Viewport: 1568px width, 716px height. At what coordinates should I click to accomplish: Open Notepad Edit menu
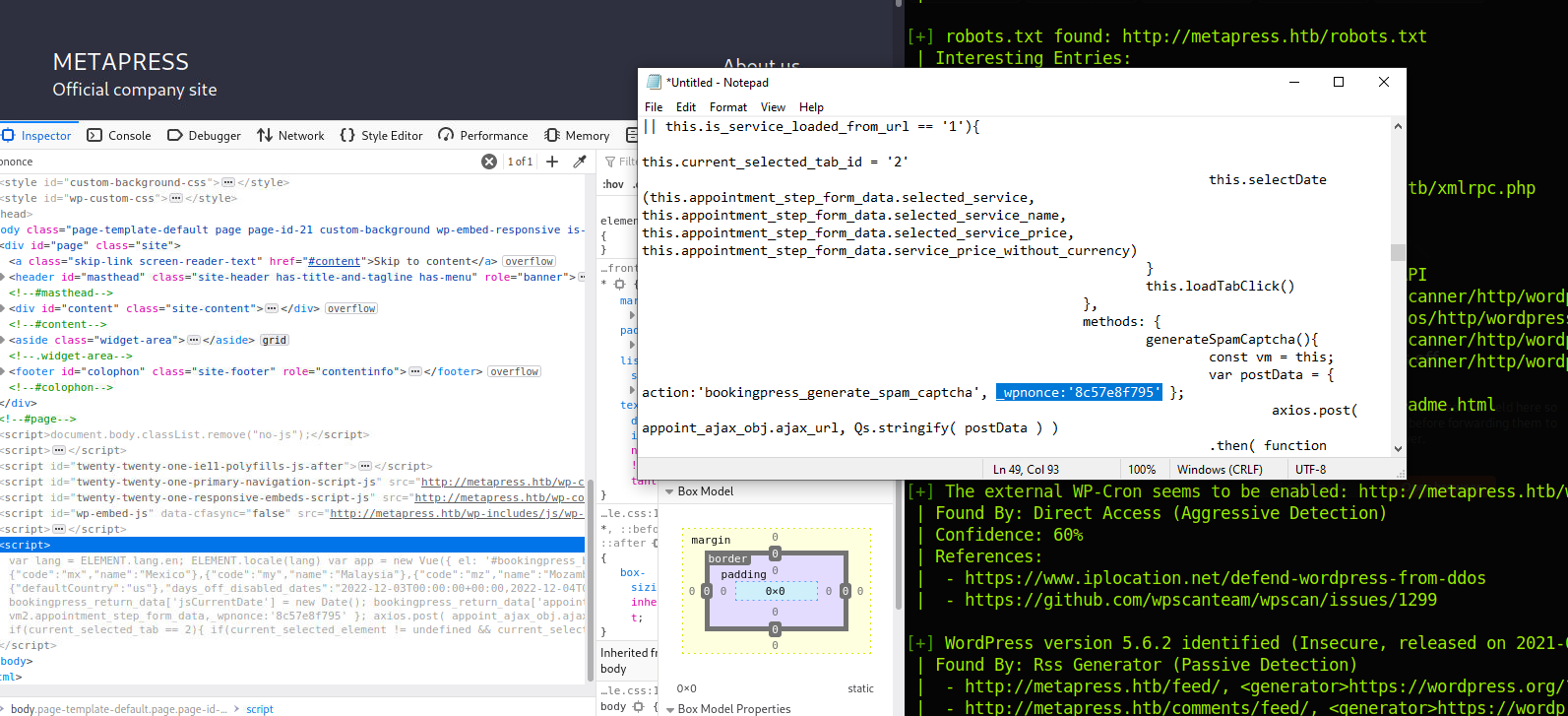point(686,107)
